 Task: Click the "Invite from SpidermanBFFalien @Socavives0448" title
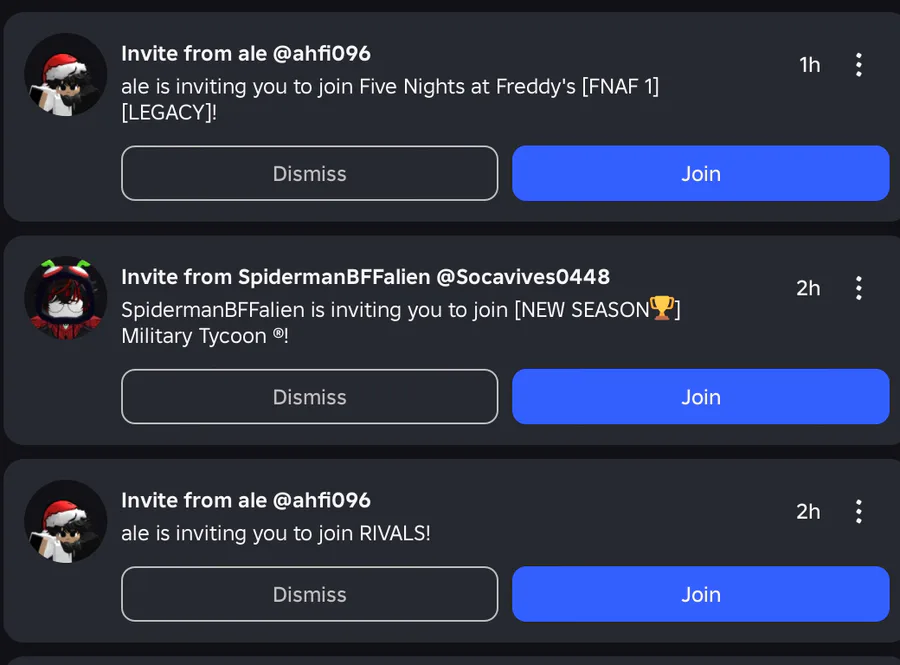(365, 276)
